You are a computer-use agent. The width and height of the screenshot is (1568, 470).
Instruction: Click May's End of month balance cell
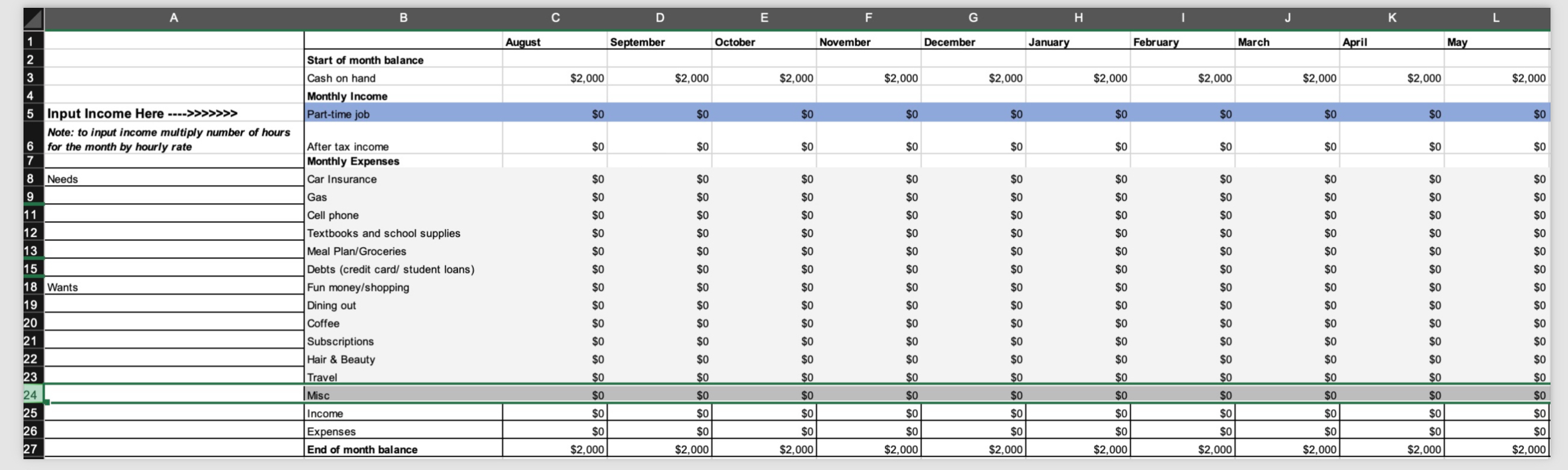click(1497, 450)
